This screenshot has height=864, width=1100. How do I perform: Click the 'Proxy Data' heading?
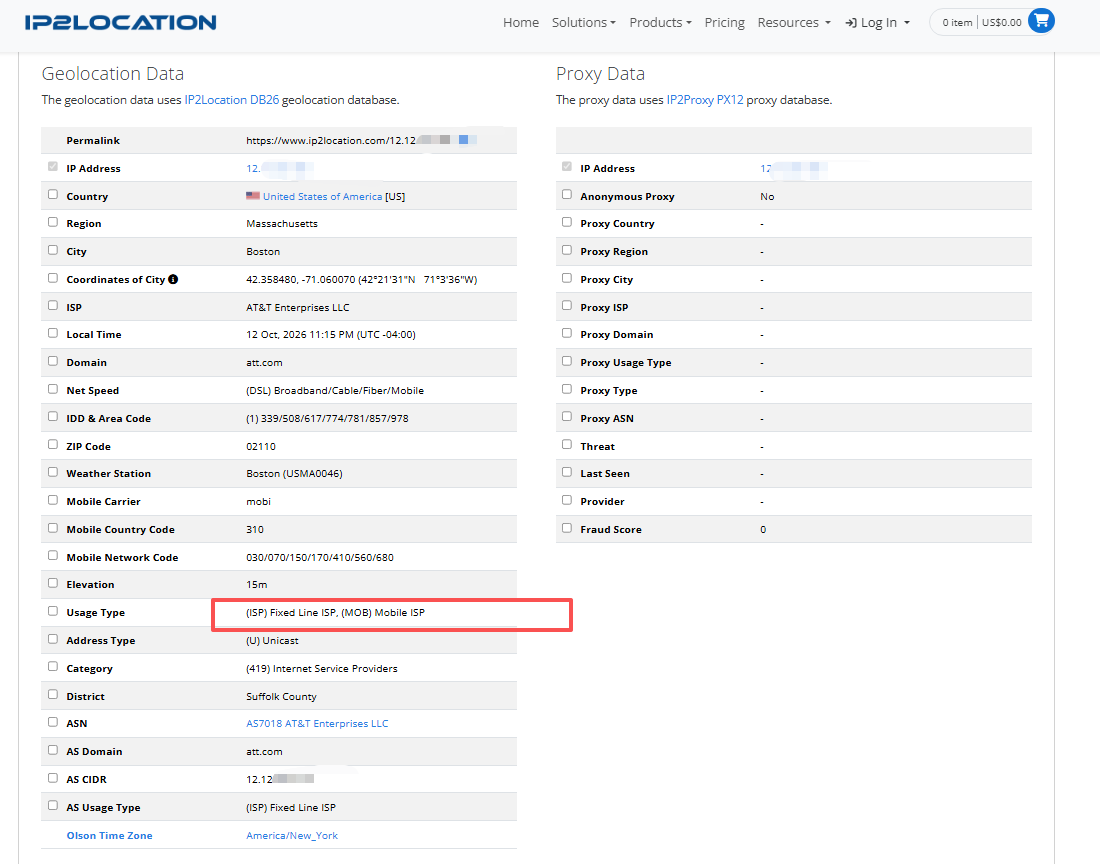click(601, 74)
